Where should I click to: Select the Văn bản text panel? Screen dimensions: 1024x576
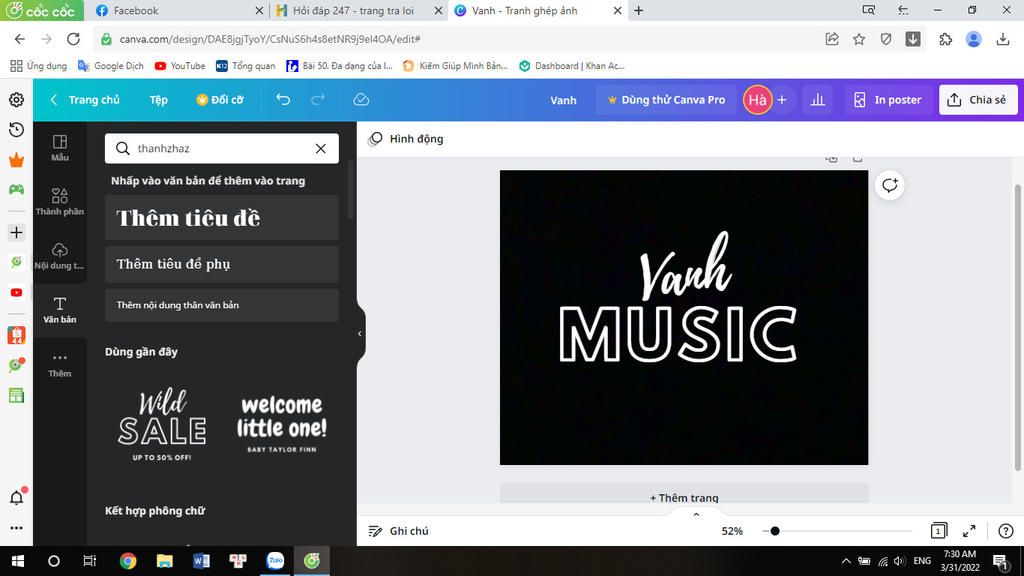tap(59, 310)
